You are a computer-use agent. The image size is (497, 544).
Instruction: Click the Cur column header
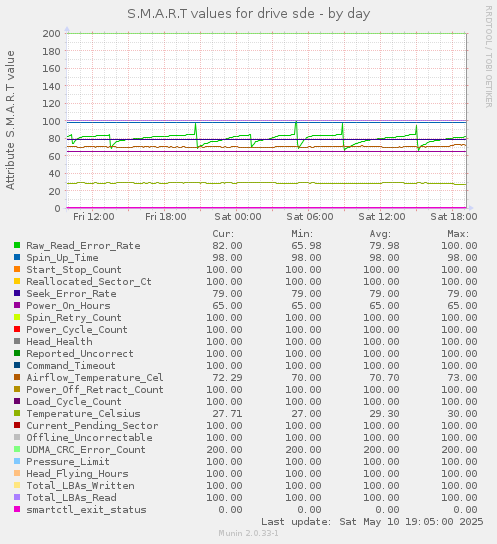pos(223,233)
